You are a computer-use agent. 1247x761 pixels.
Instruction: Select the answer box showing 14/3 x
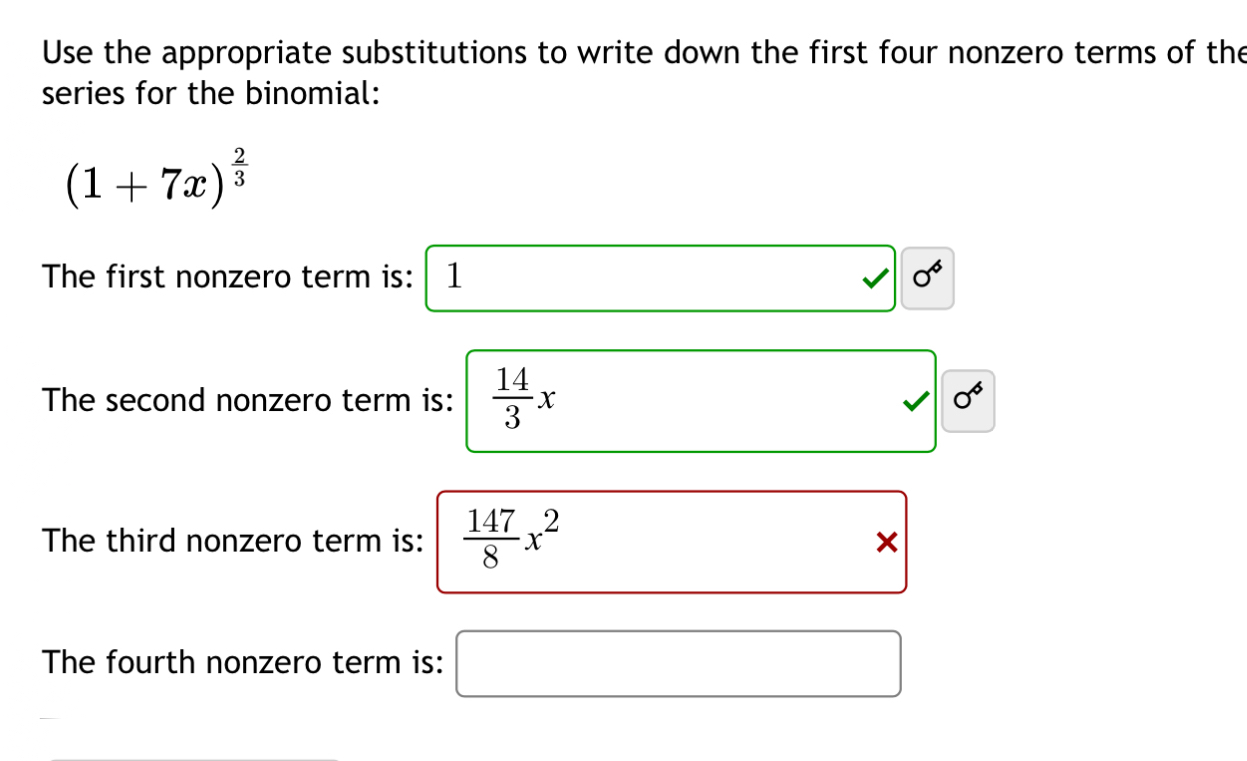click(700, 400)
